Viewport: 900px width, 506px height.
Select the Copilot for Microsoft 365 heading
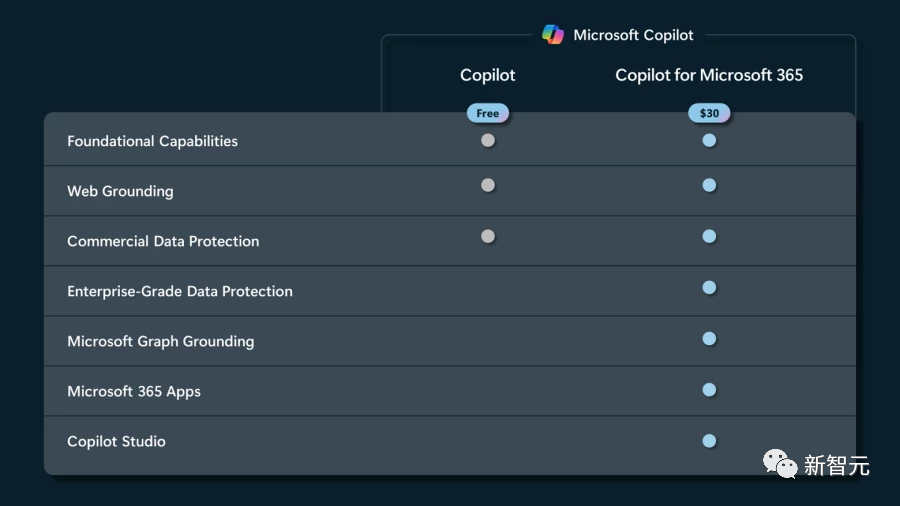pyautogui.click(x=709, y=75)
